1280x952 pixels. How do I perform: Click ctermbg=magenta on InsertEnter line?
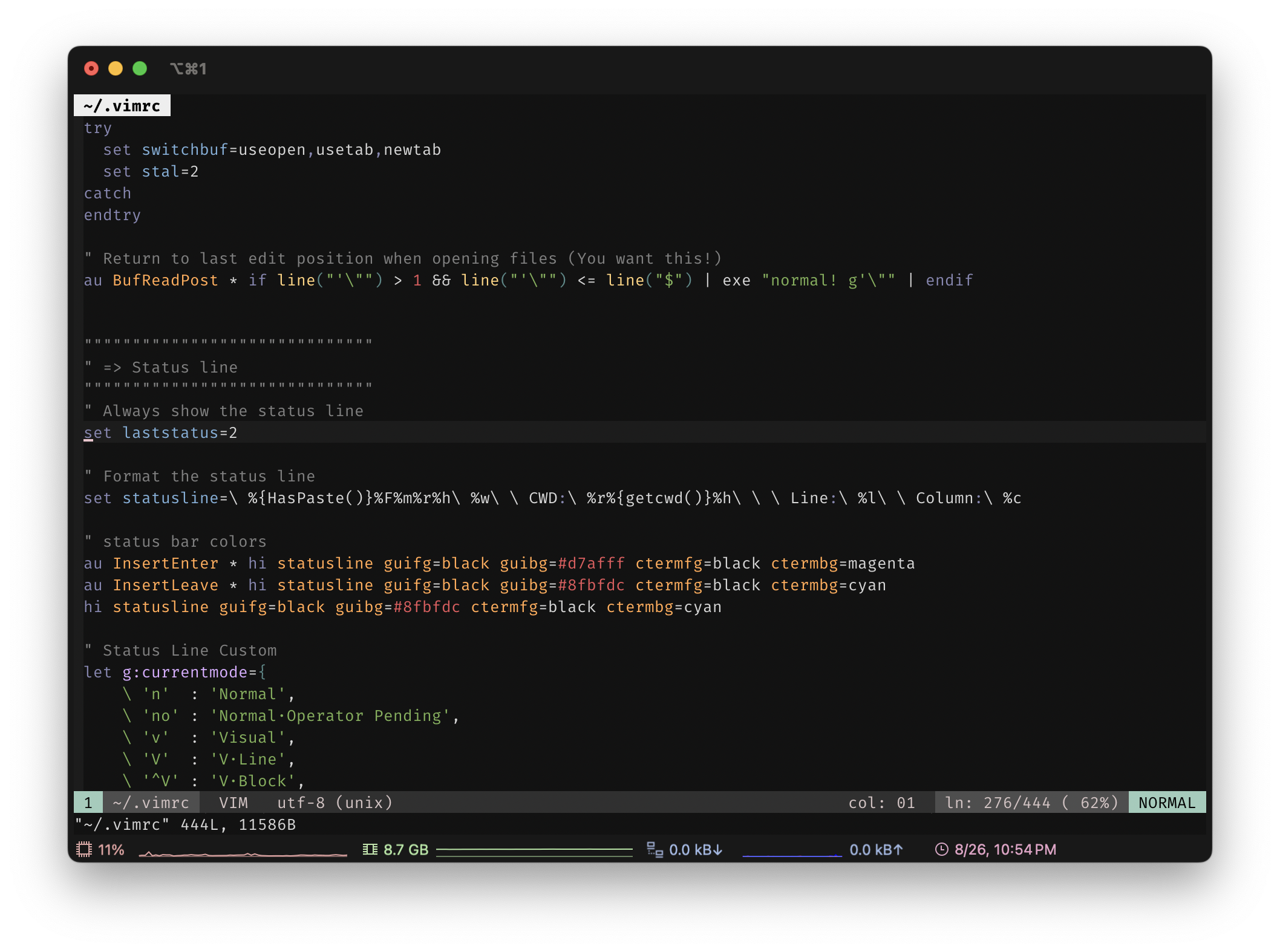click(843, 563)
